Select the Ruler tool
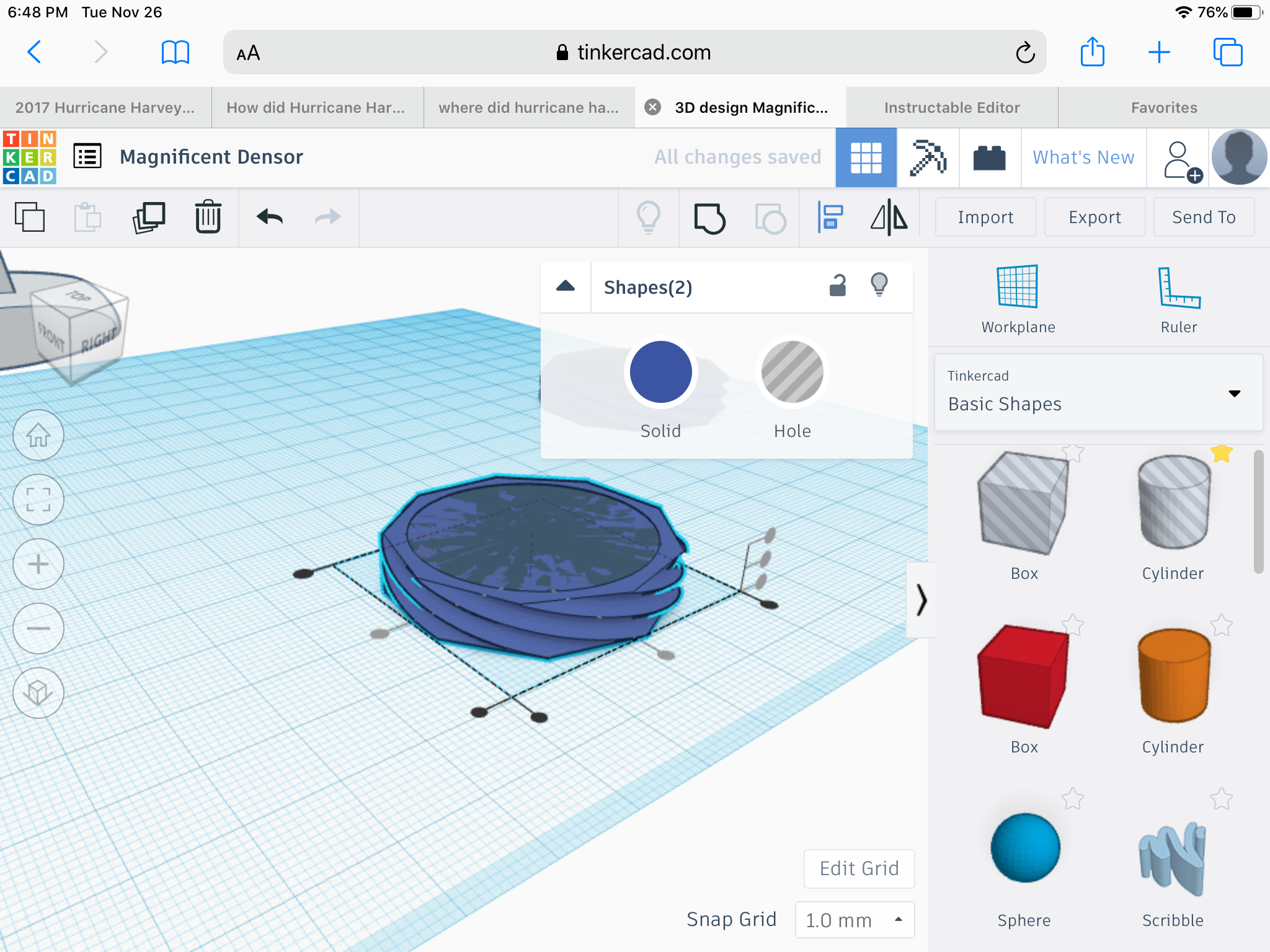 pyautogui.click(x=1179, y=299)
